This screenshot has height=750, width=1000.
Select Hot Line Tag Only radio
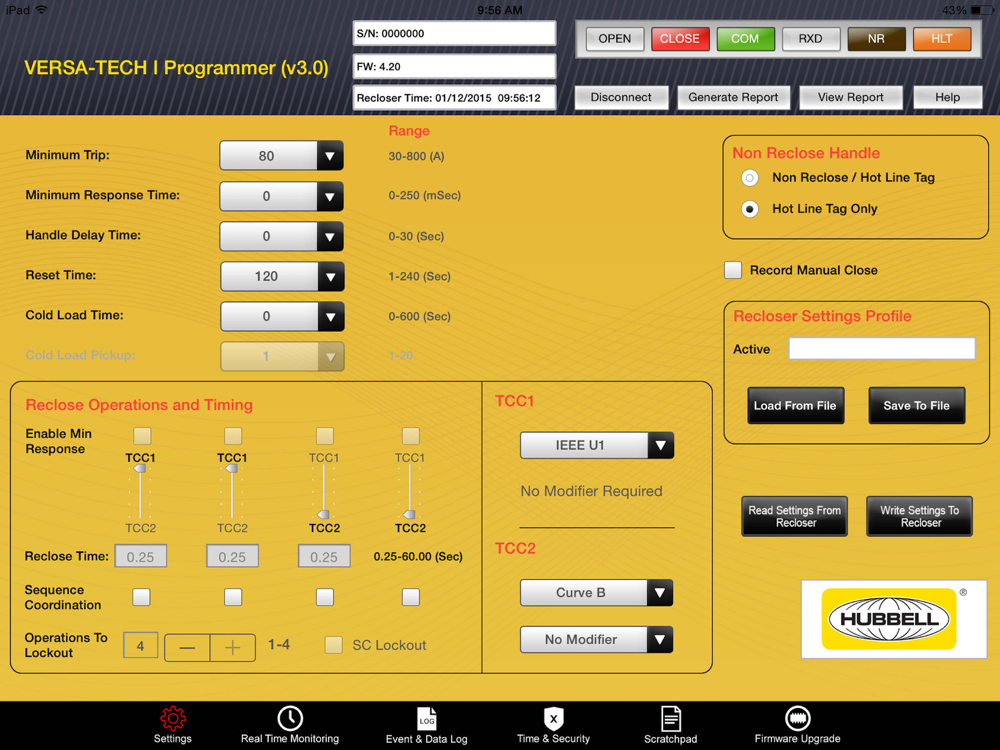click(749, 209)
